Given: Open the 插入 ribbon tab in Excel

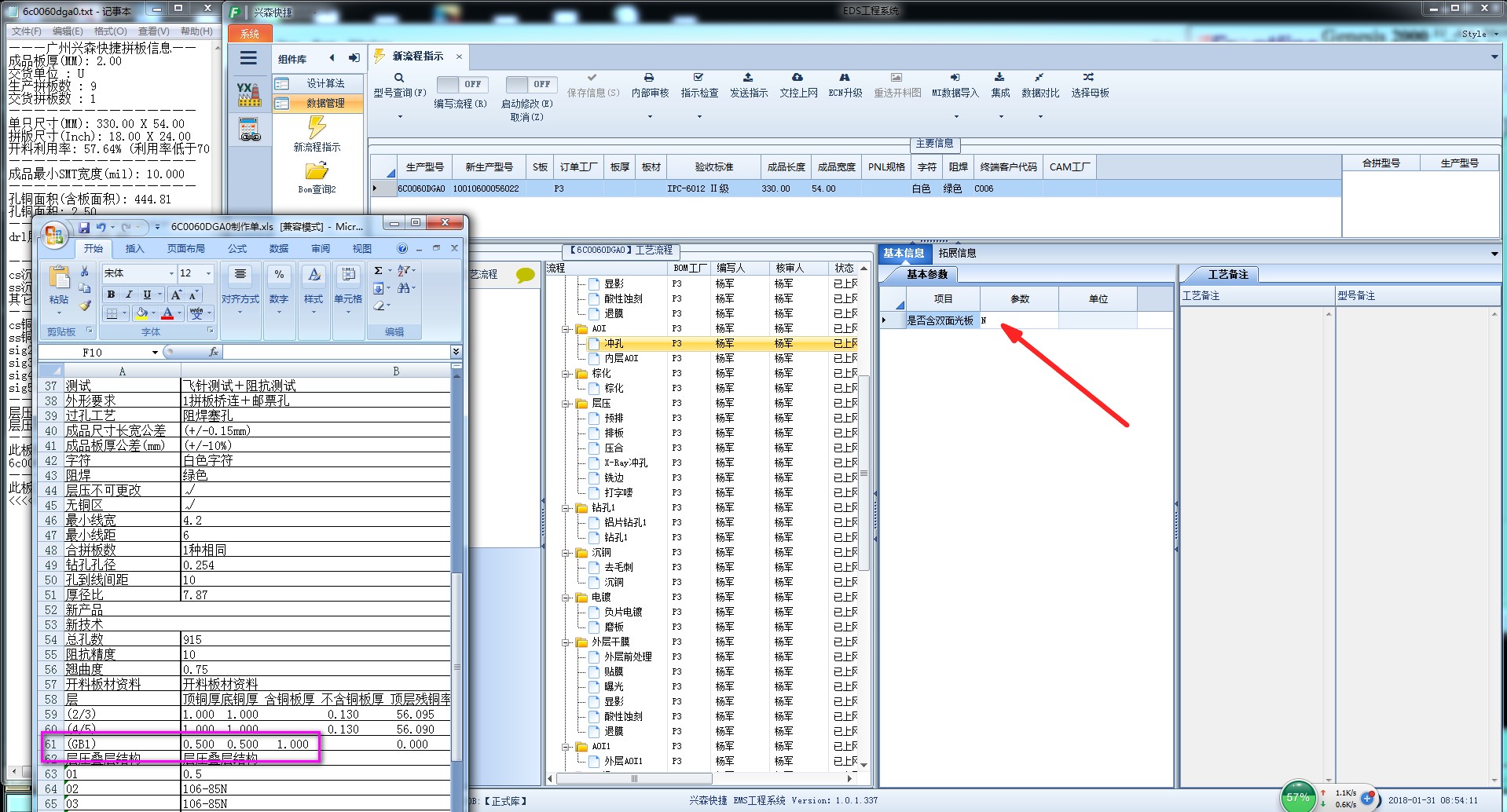Looking at the screenshot, I should pyautogui.click(x=134, y=248).
